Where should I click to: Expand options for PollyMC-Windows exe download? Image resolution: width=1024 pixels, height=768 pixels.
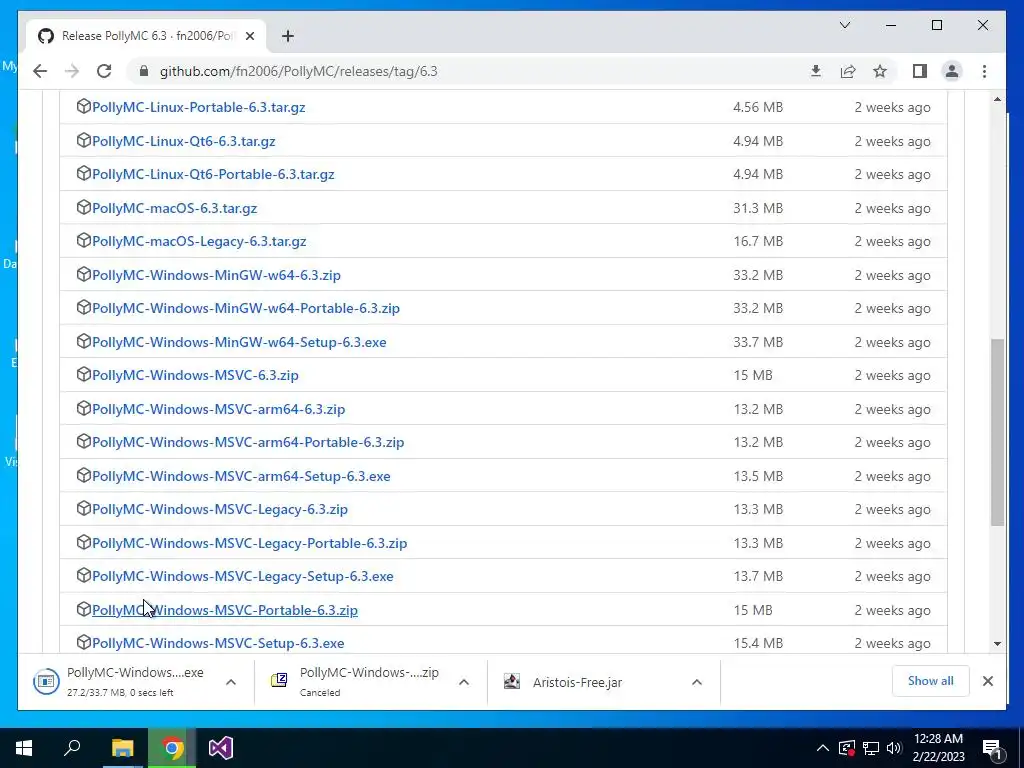(231, 682)
